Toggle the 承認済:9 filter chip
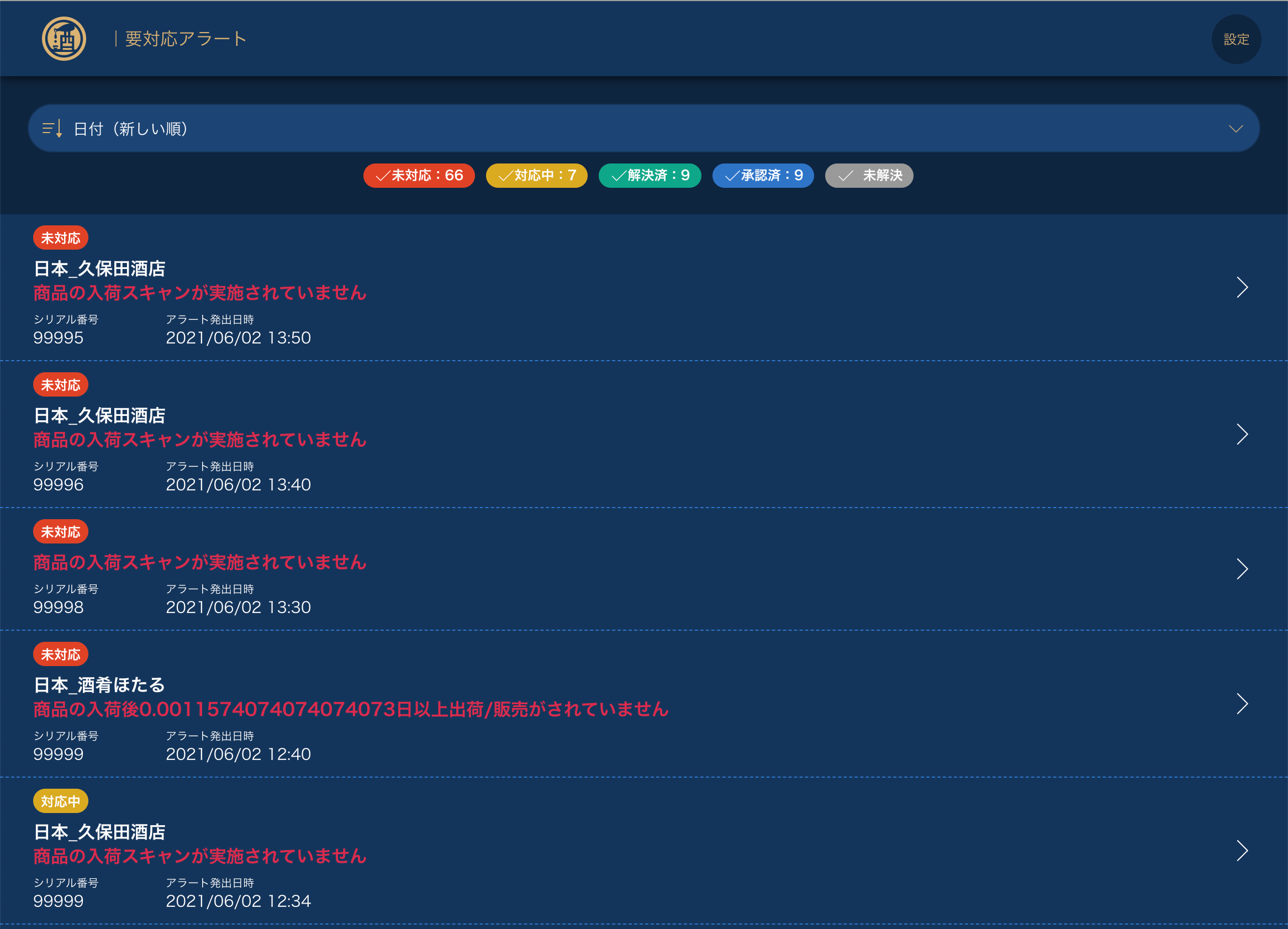This screenshot has height=929, width=1288. [x=763, y=176]
